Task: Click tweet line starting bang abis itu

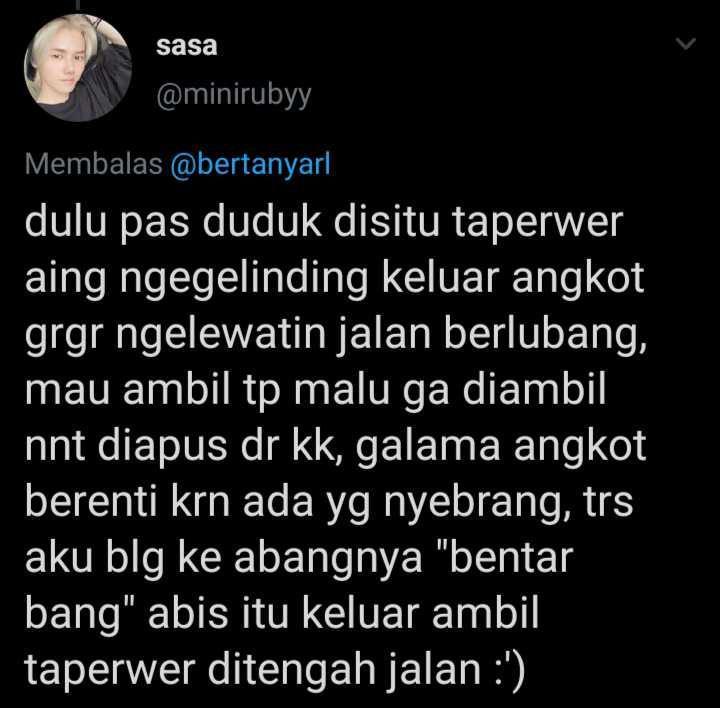Action: pyautogui.click(x=281, y=615)
